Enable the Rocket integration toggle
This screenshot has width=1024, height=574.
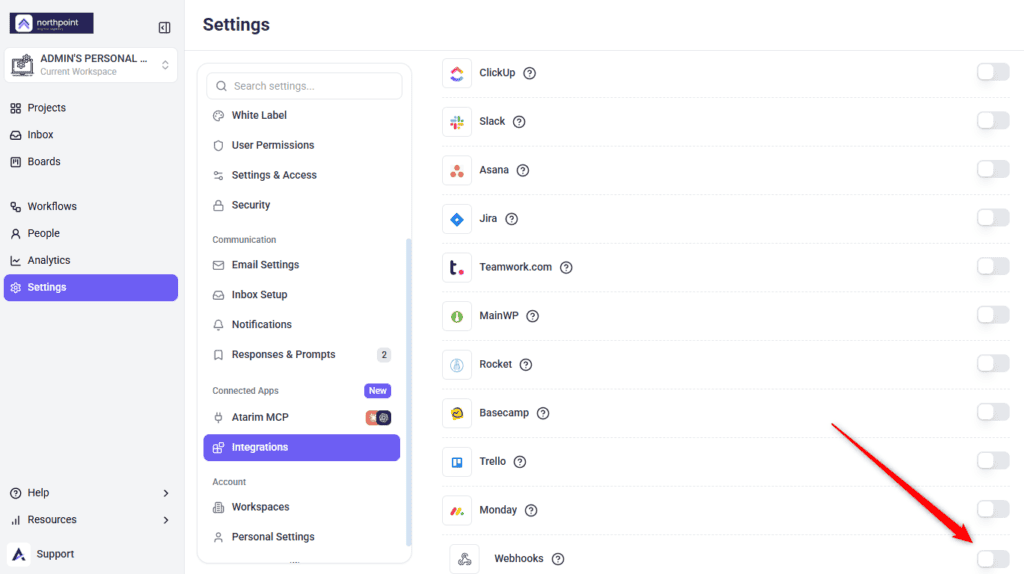pos(993,364)
